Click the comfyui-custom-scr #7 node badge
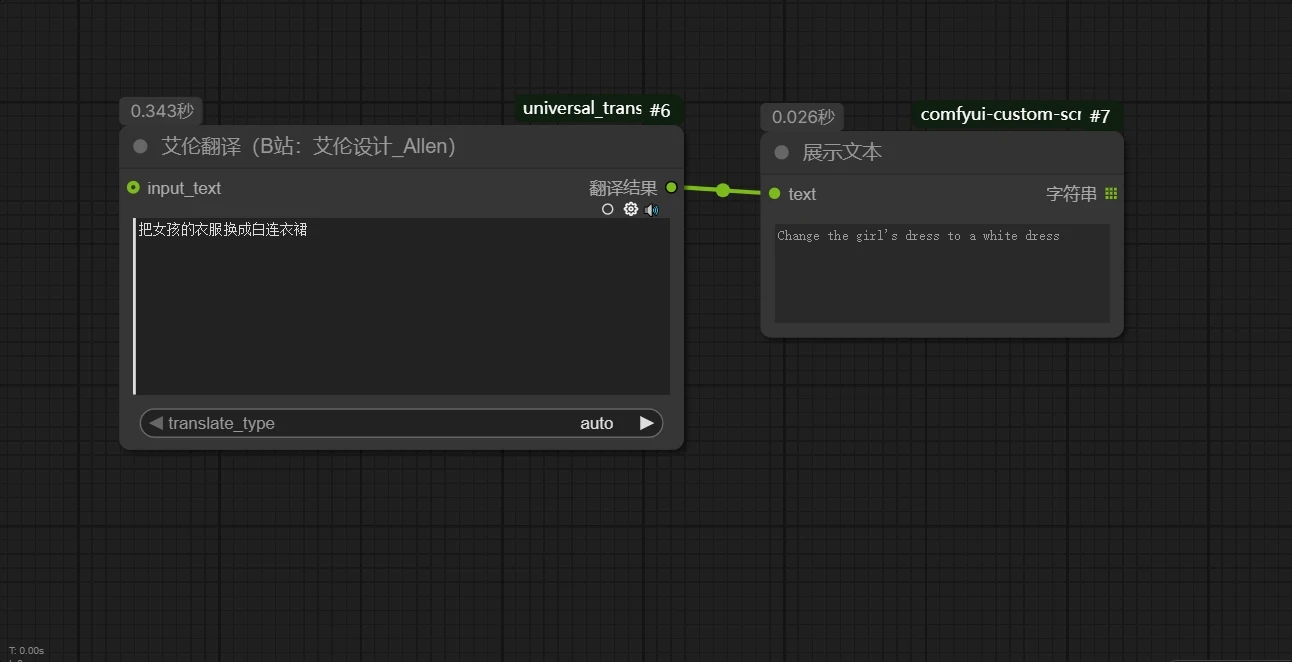This screenshot has height=662, width=1292. click(1015, 115)
